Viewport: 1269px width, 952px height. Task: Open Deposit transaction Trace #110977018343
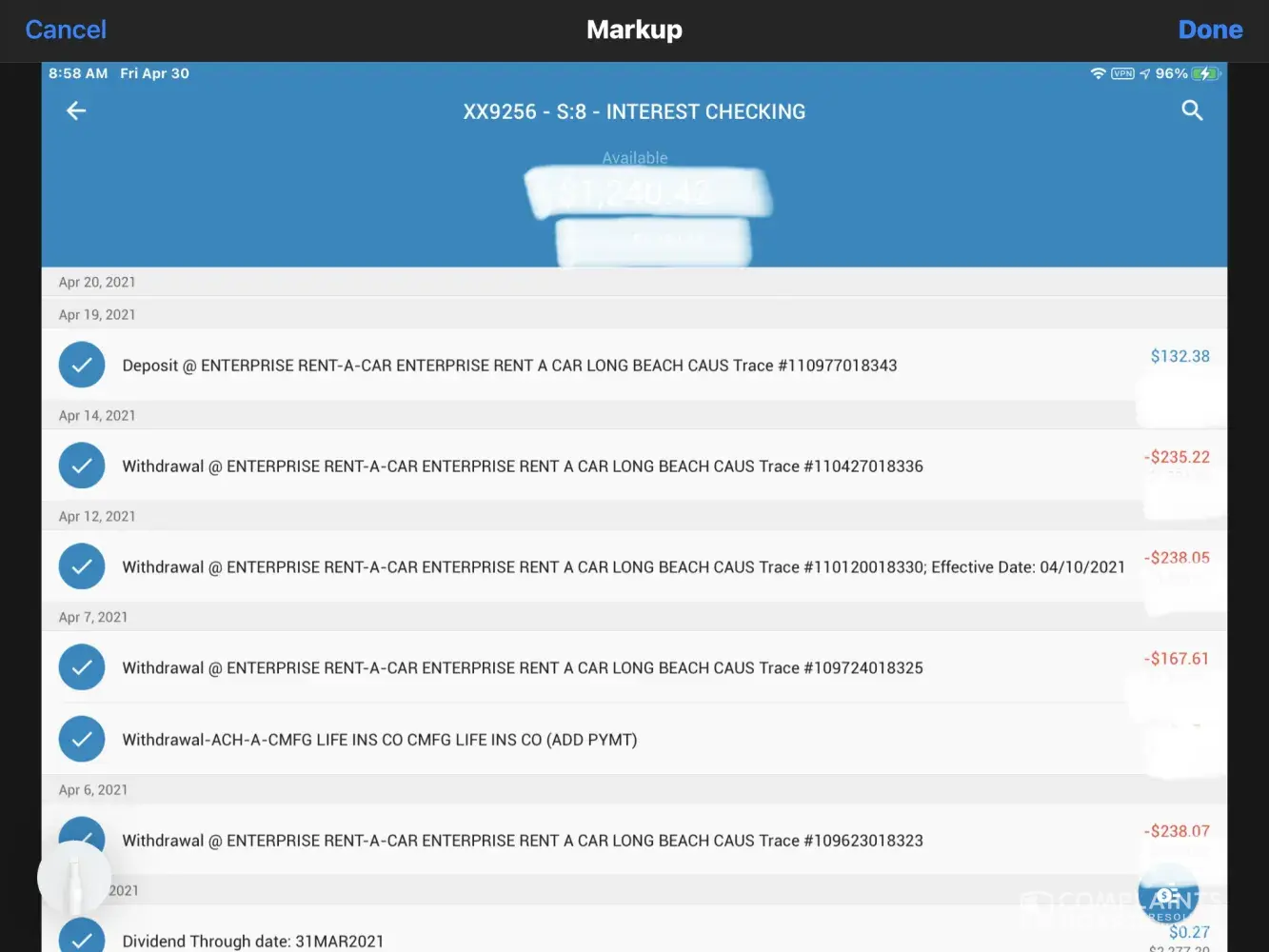coord(634,365)
